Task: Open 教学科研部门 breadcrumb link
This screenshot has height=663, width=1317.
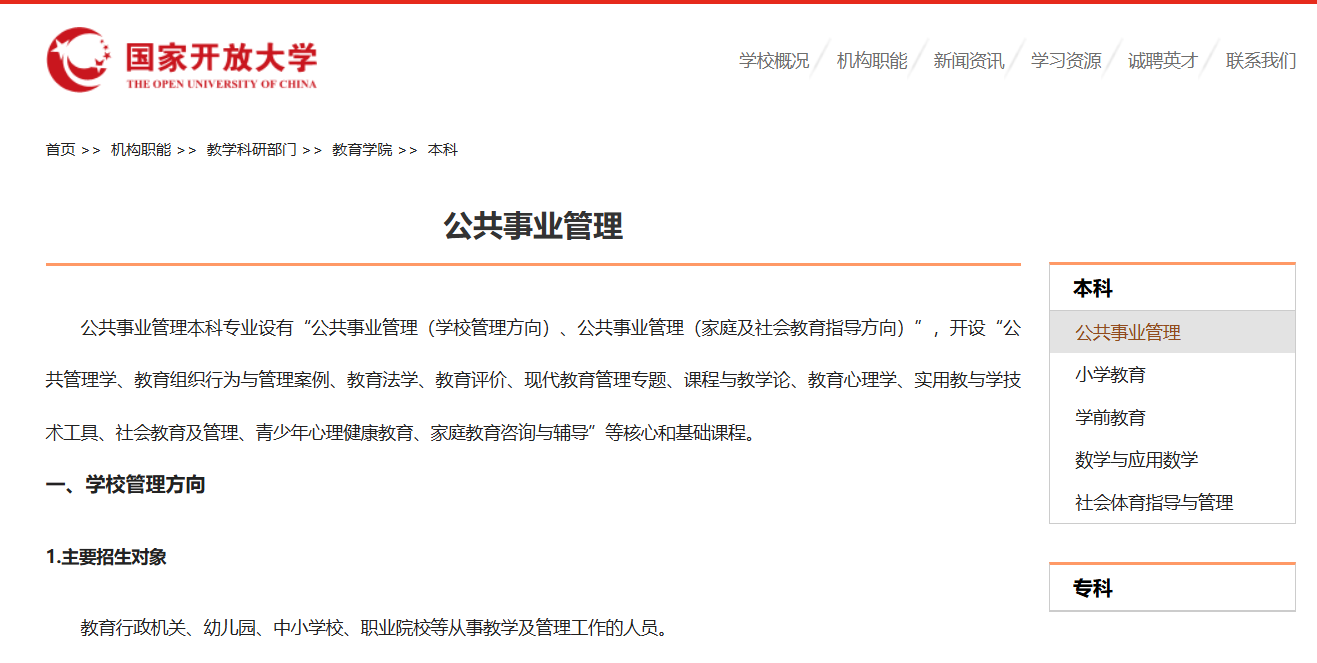Action: (x=251, y=150)
